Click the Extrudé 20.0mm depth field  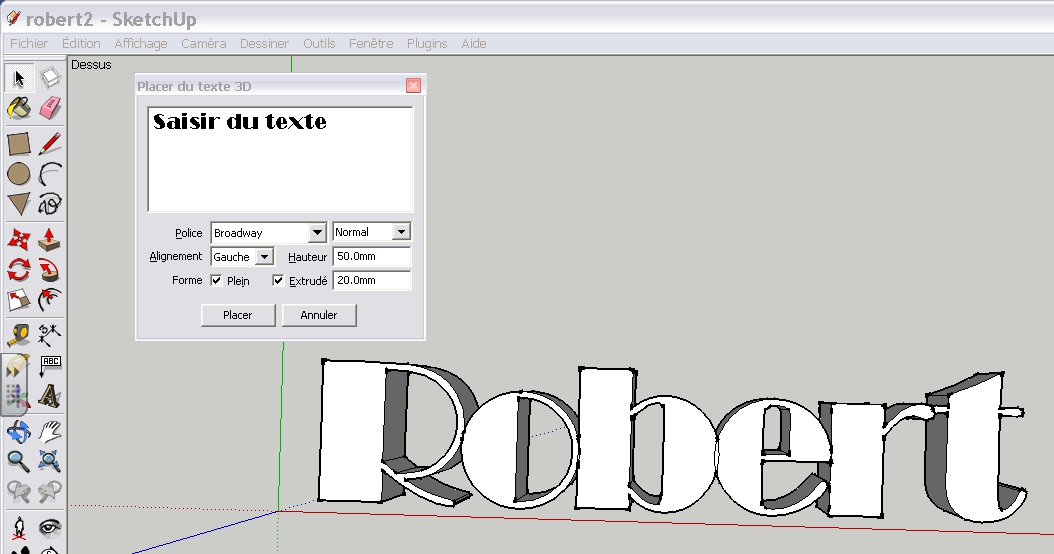click(372, 280)
